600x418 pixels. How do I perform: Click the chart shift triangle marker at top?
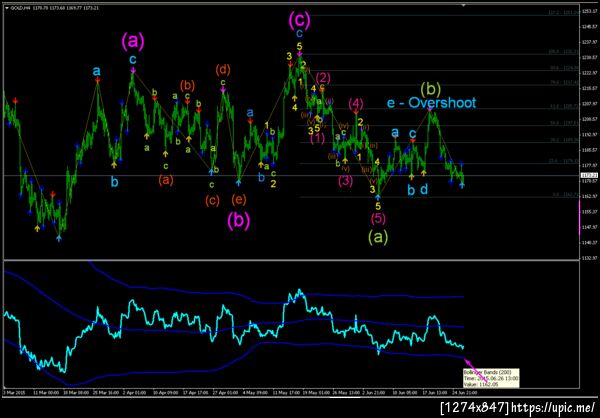pos(464,5)
